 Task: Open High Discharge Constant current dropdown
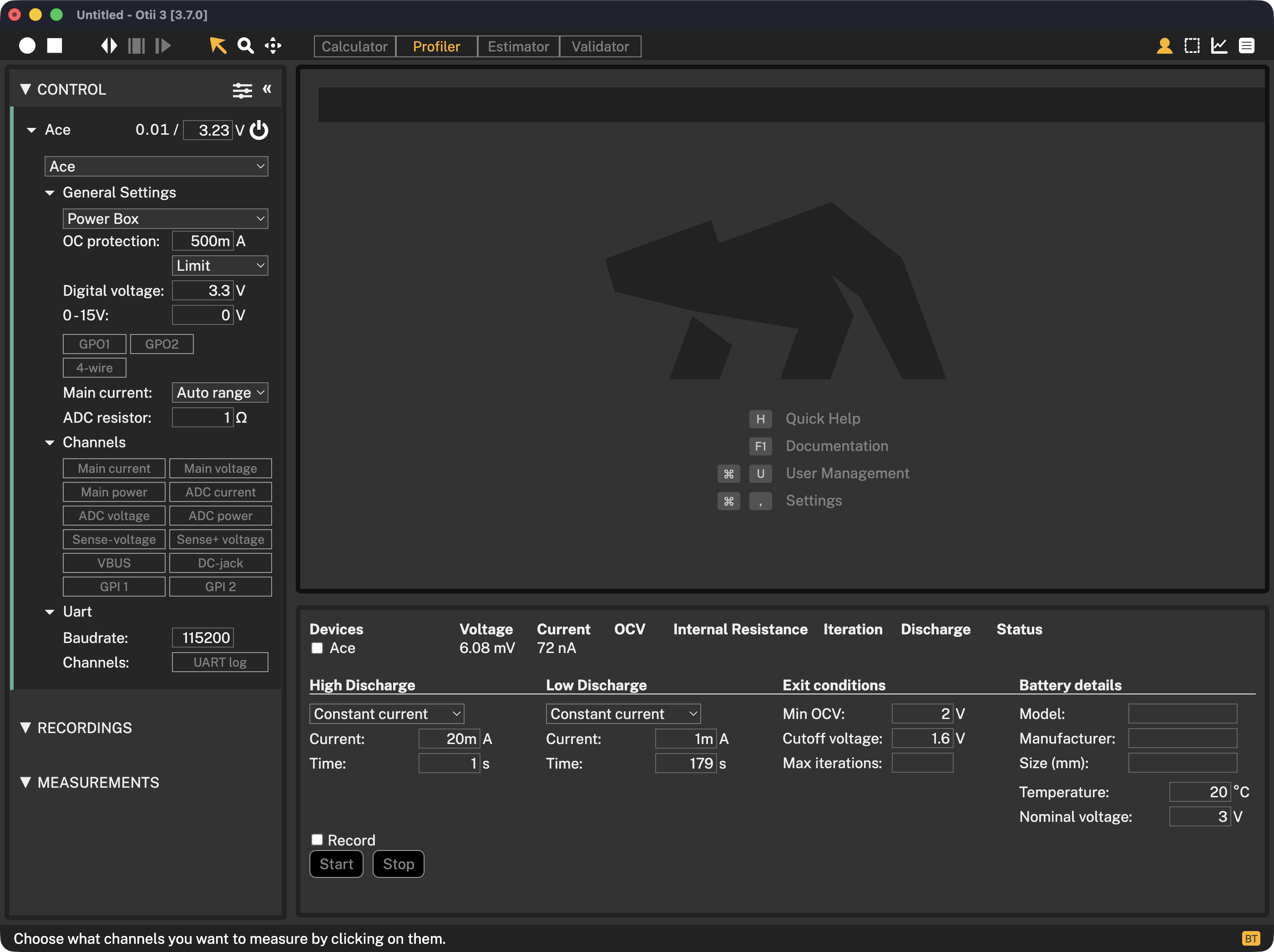click(x=387, y=714)
